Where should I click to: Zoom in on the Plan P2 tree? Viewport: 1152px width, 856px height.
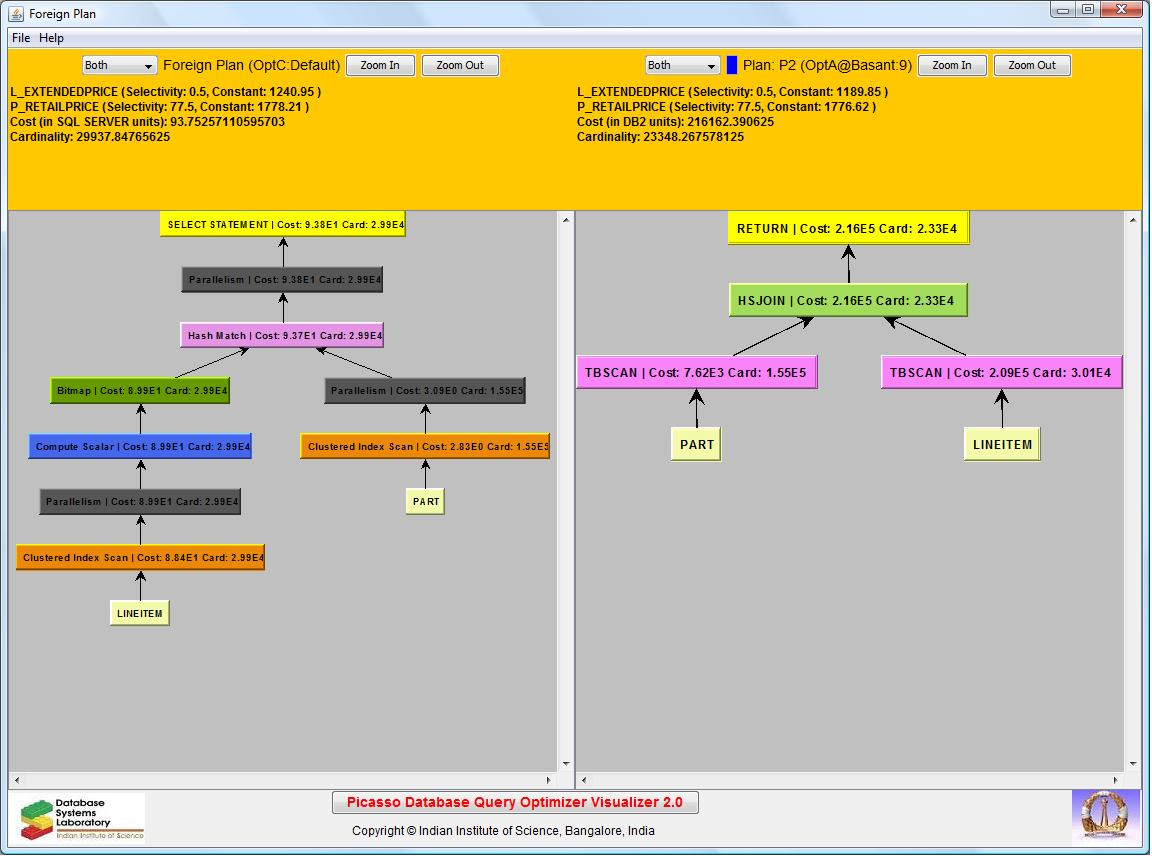click(x=951, y=65)
